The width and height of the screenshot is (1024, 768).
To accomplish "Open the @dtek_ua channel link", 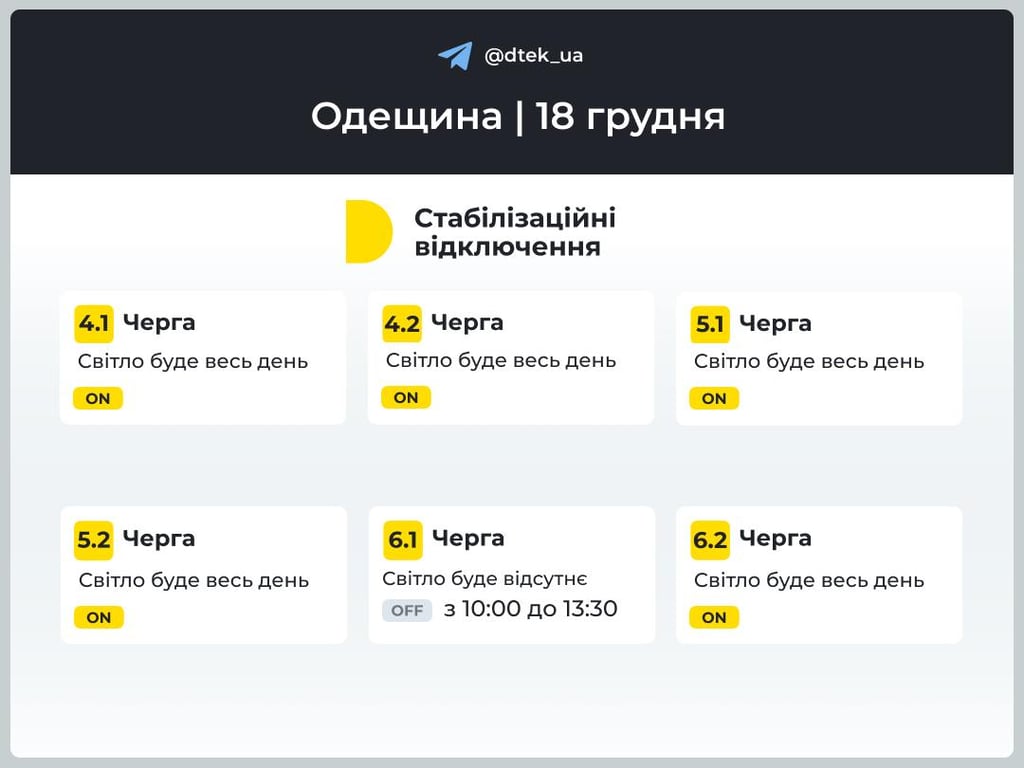I will [534, 56].
